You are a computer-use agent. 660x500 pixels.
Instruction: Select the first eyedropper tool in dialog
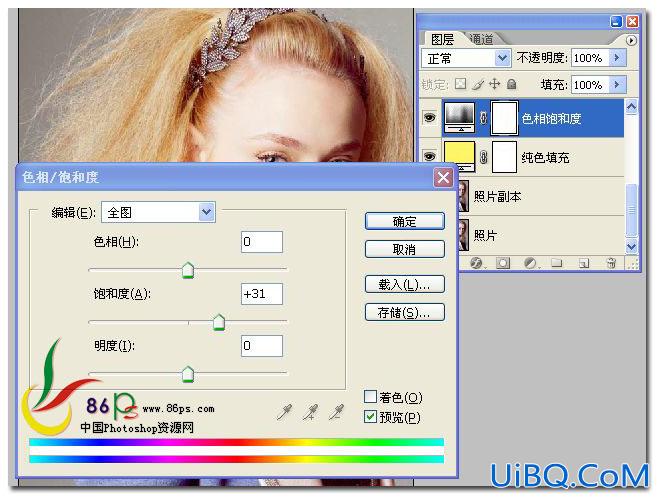point(285,412)
